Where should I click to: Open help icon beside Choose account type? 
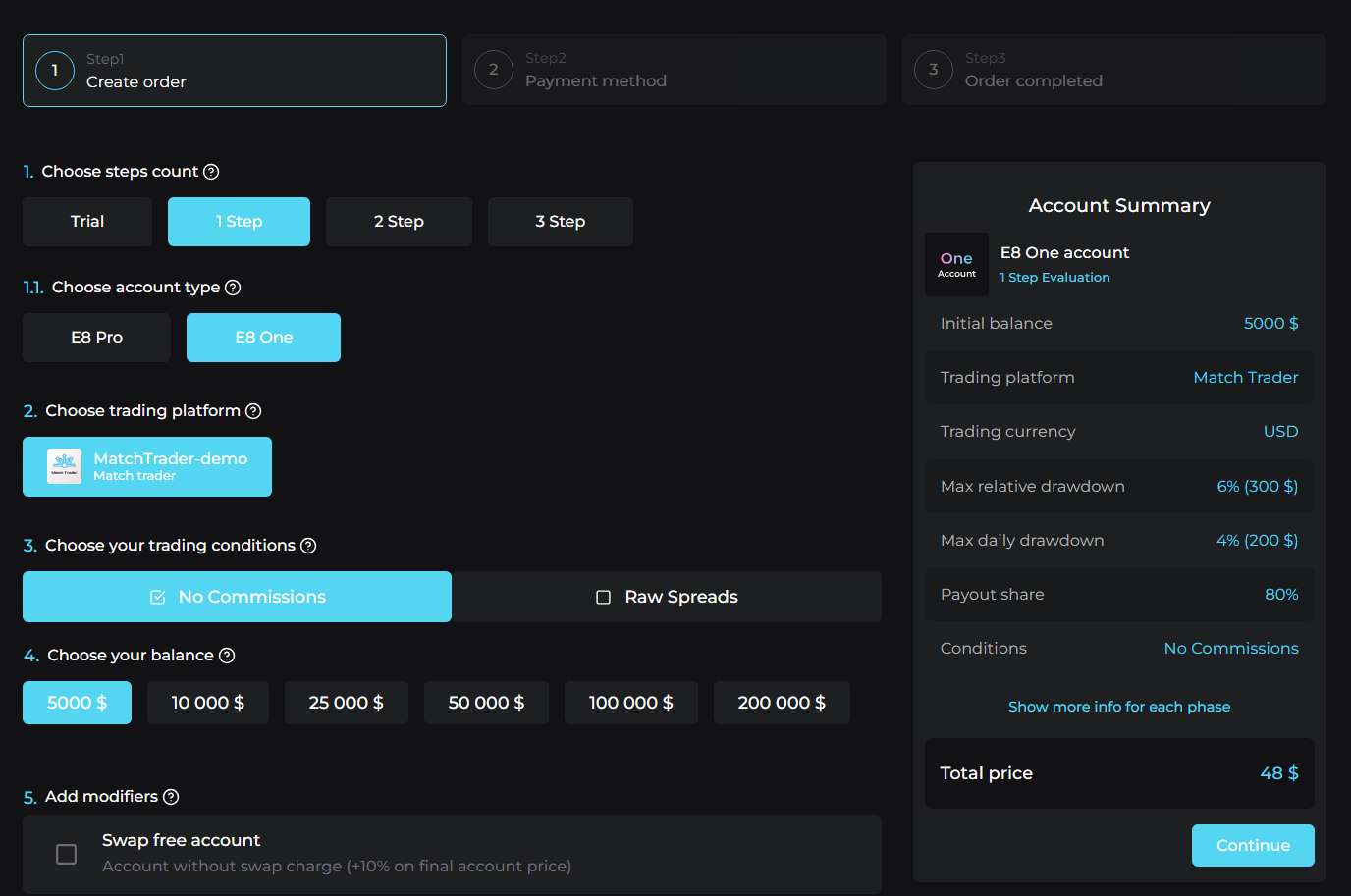[x=233, y=288]
